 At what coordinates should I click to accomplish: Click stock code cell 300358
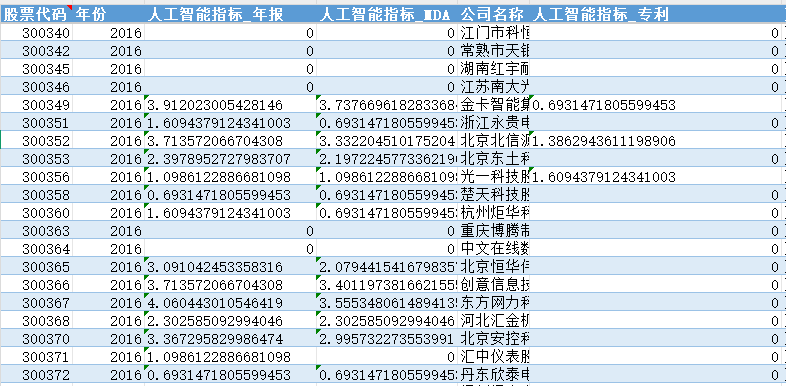tap(37, 195)
